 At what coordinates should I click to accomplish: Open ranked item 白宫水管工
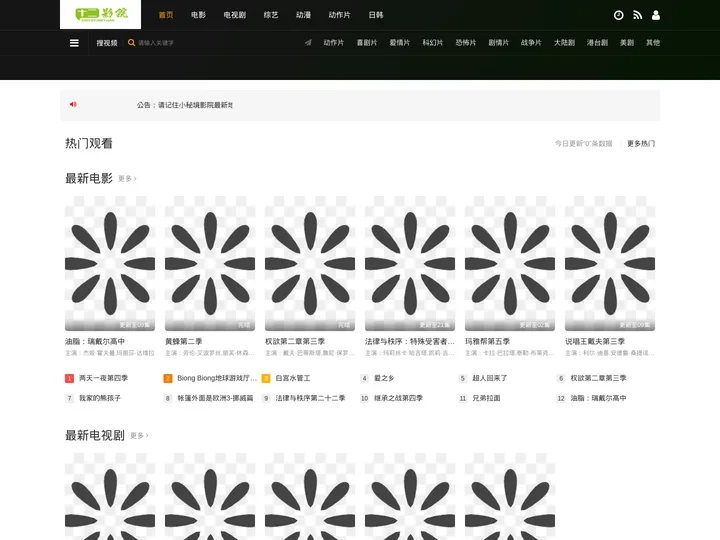pos(292,378)
